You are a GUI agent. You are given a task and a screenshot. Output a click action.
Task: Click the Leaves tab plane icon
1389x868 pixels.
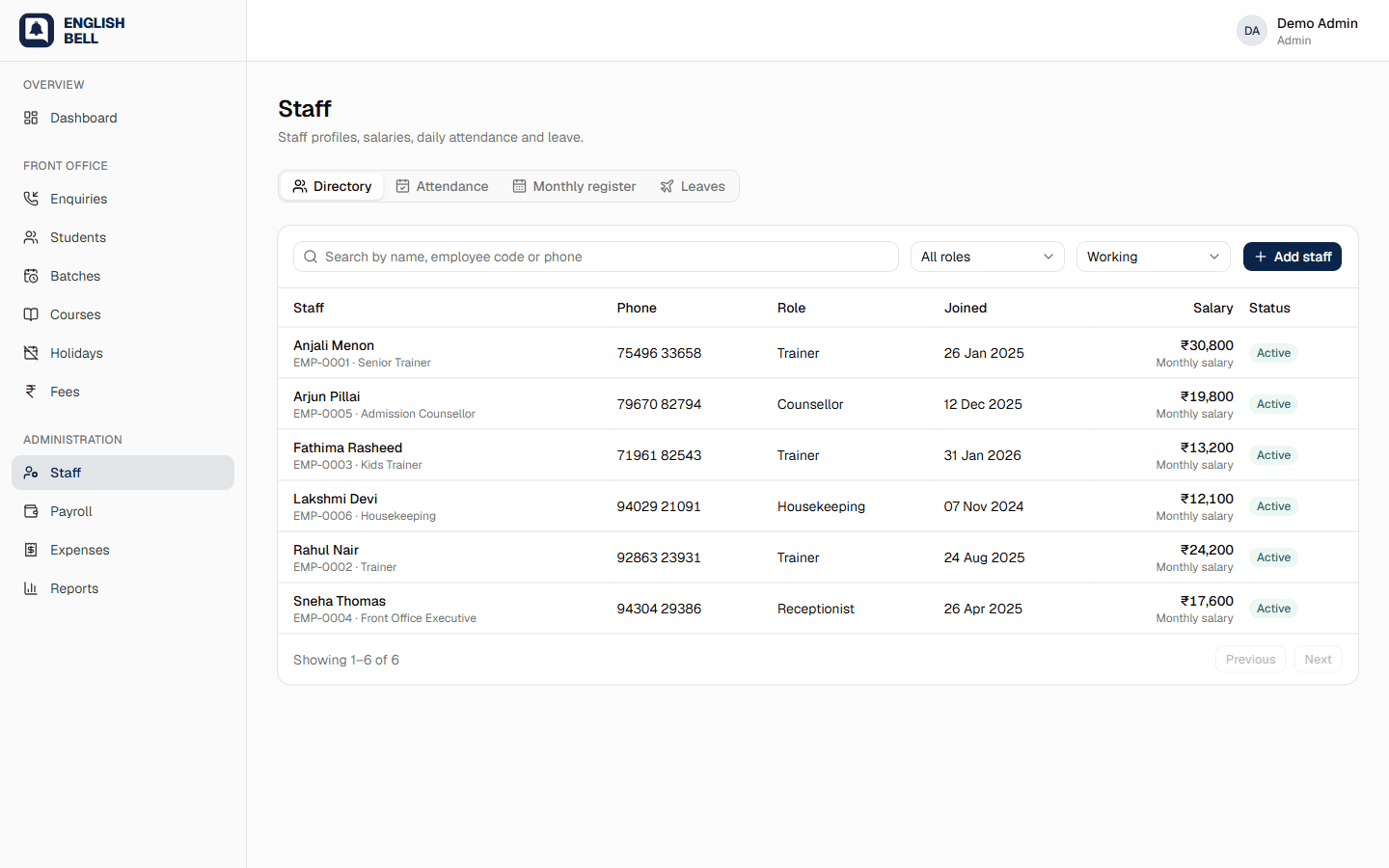[667, 186]
